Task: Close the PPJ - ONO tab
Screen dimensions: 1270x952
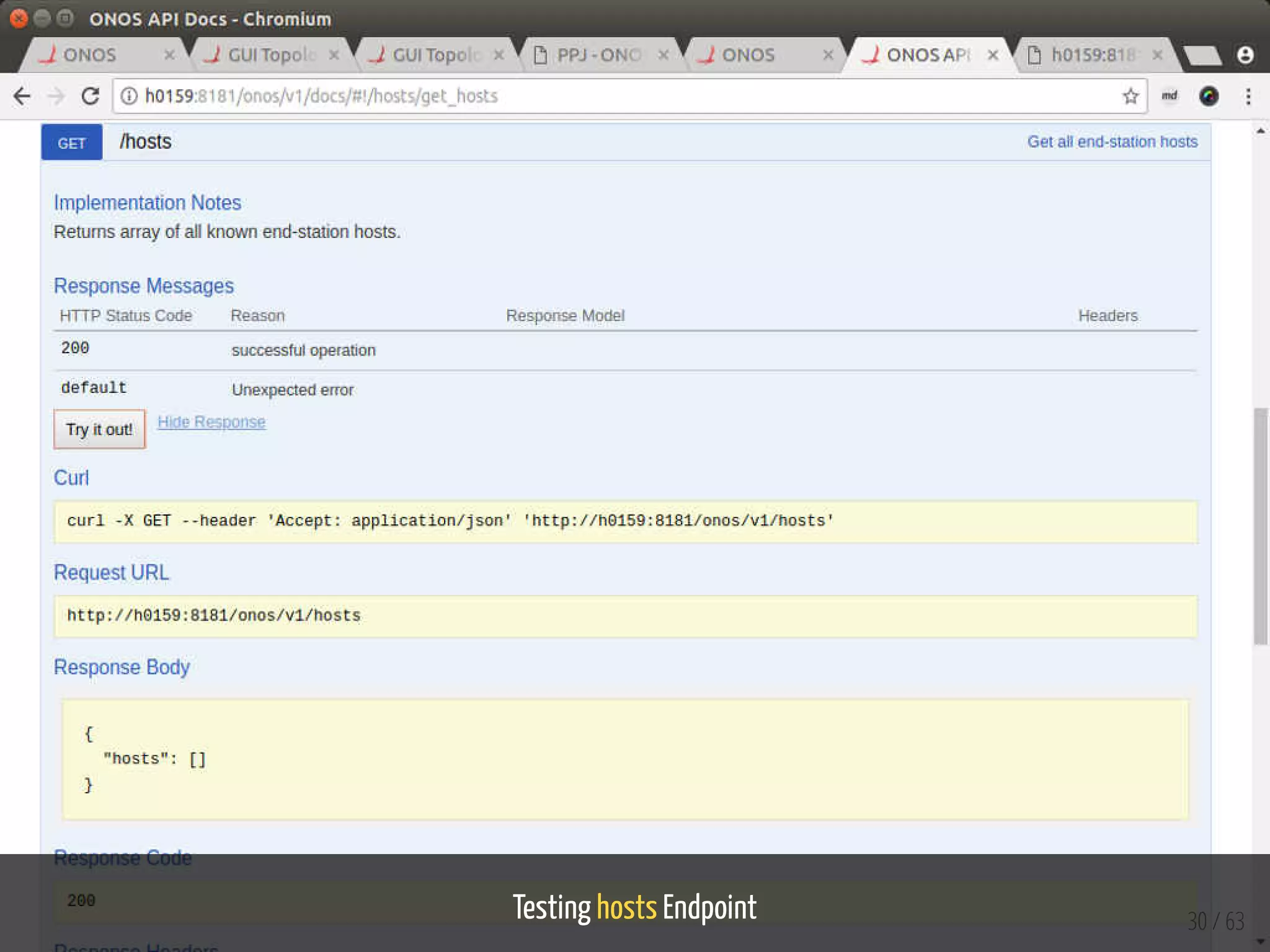Action: pos(664,55)
